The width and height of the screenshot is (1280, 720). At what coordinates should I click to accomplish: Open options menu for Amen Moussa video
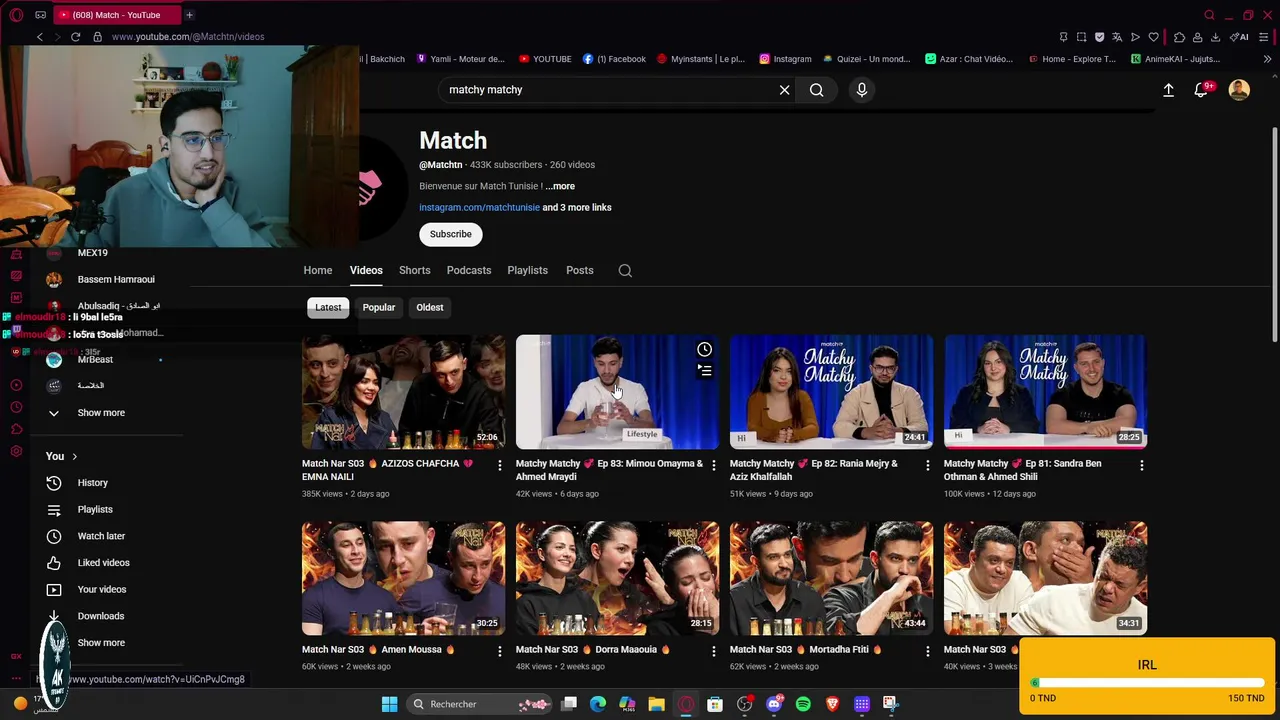[500, 651]
